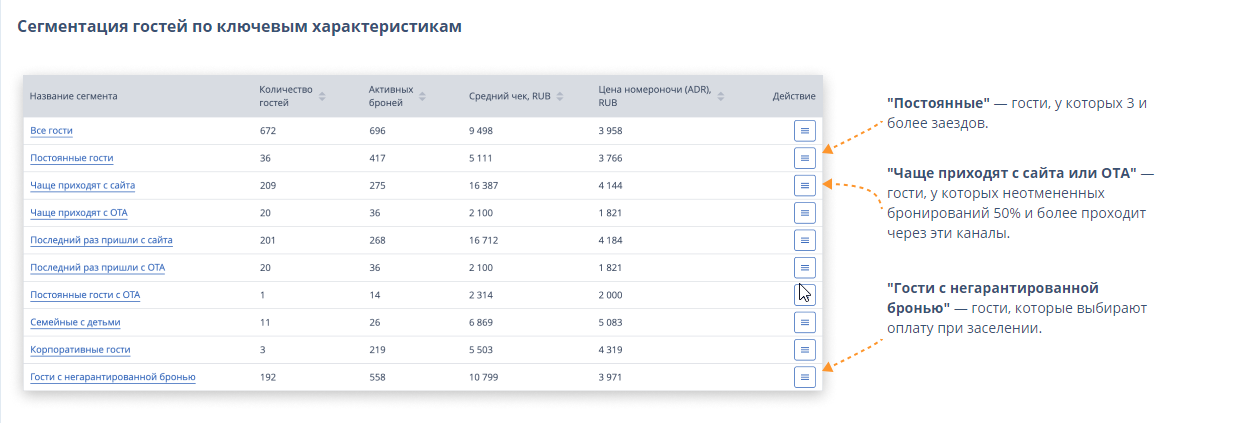Image resolution: width=1253 pixels, height=423 pixels.
Task: Open action menu for Гости с негарантированной бронью
Action: click(x=805, y=377)
